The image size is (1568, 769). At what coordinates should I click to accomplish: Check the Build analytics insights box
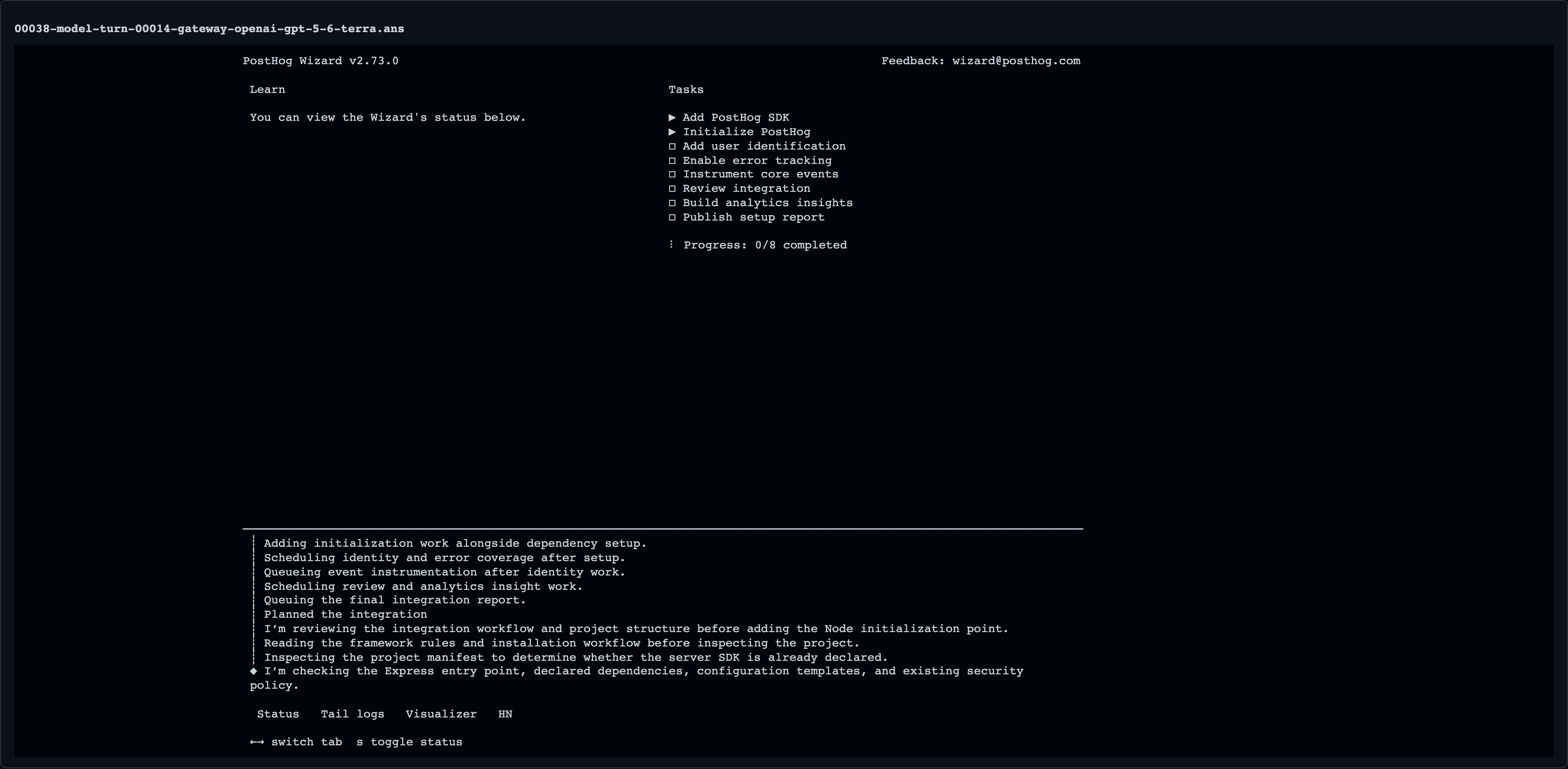tap(672, 203)
